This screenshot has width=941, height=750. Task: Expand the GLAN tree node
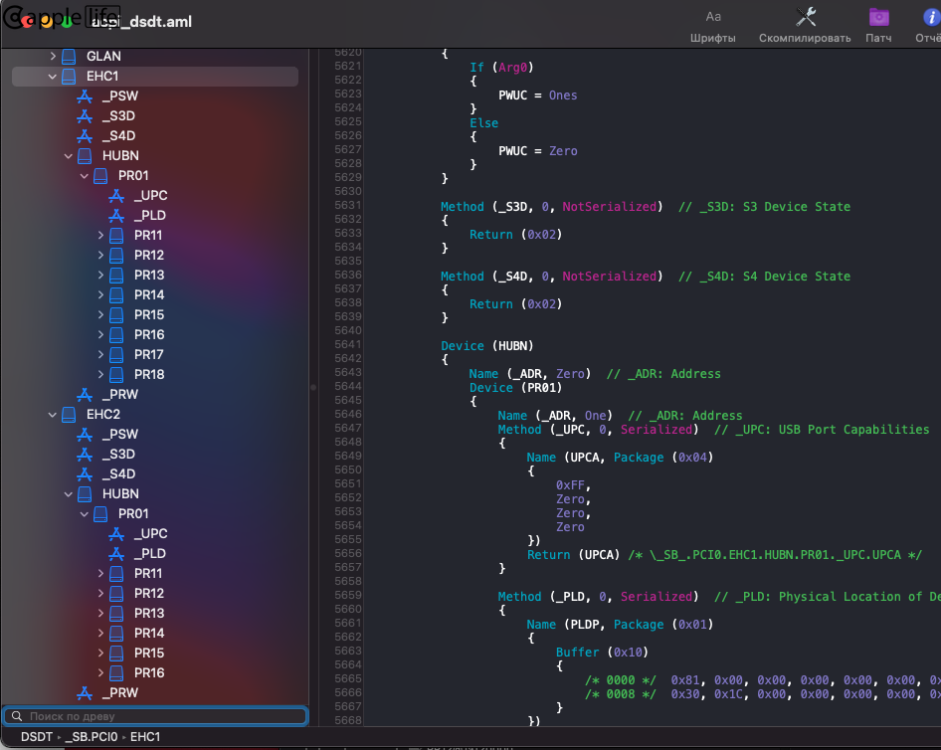point(53,56)
